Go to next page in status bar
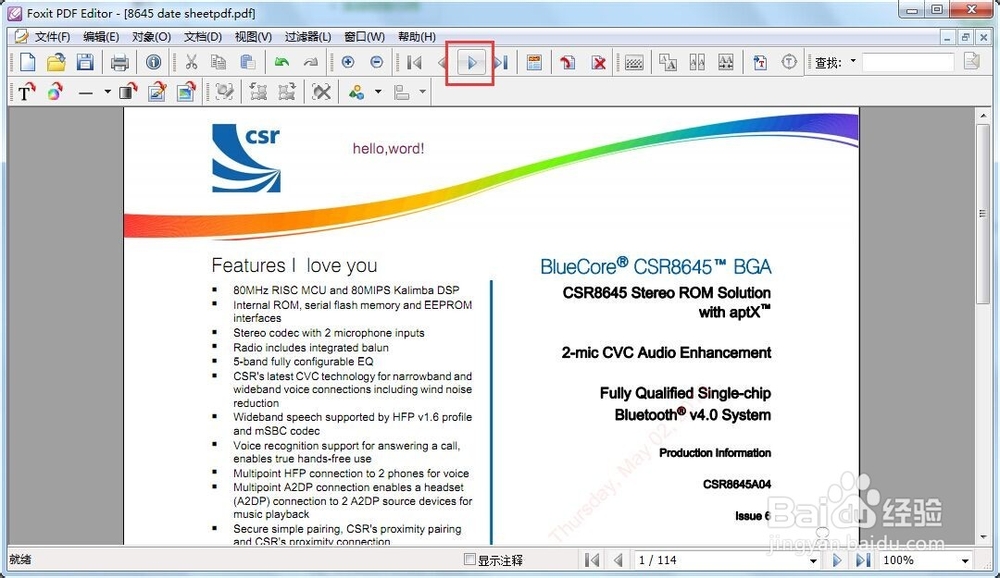This screenshot has width=1000, height=578. pos(837,560)
